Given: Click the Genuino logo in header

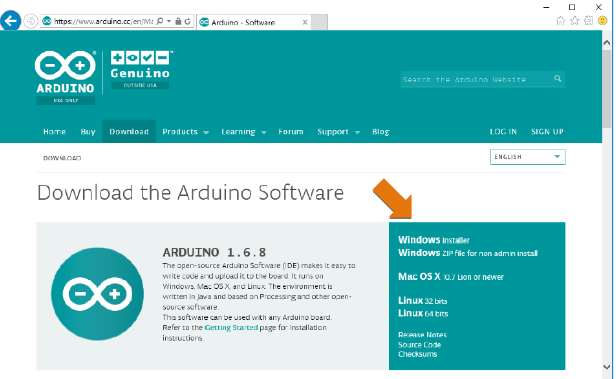Looking at the screenshot, I should click(141, 70).
